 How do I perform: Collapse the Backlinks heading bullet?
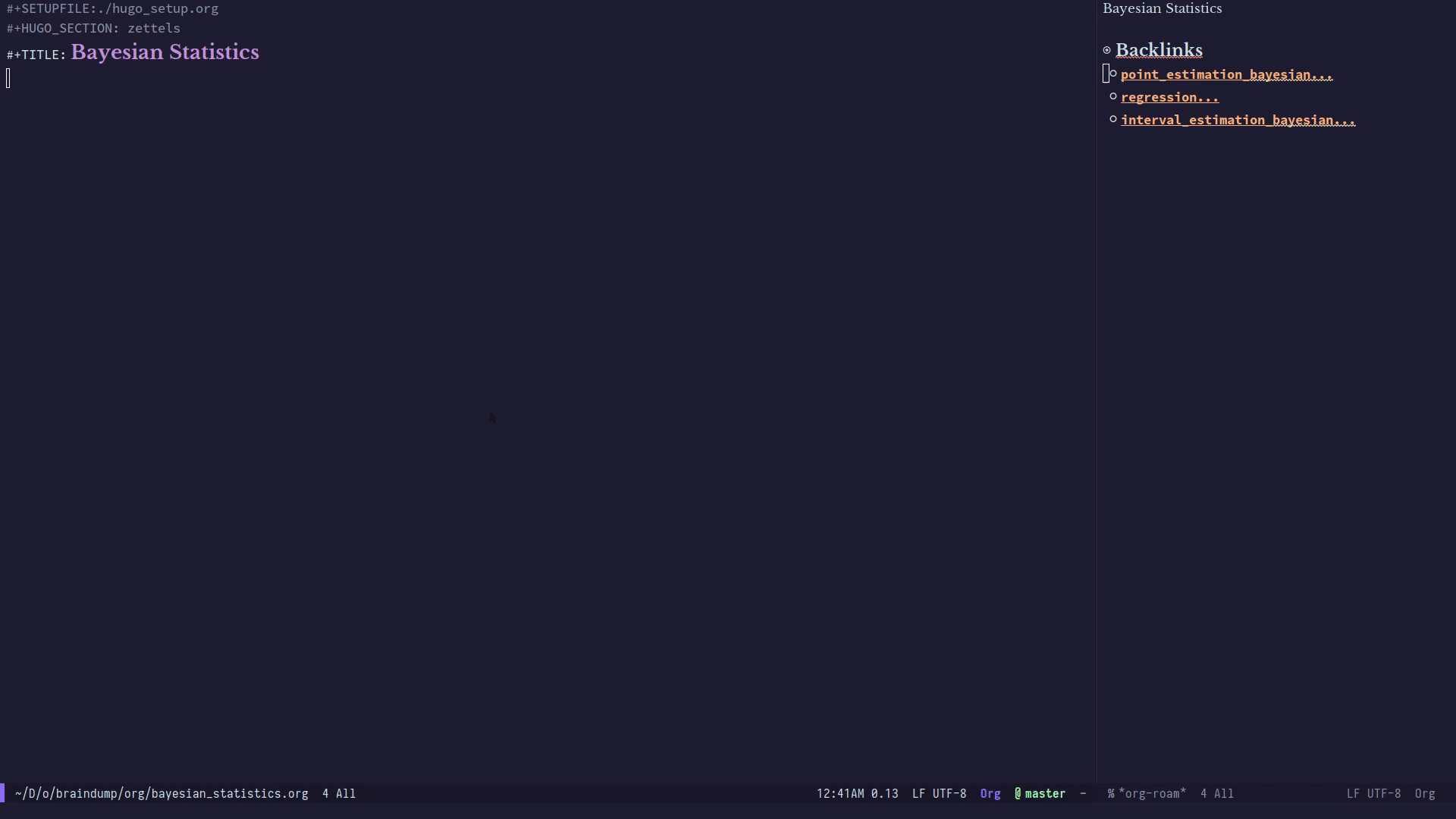point(1107,51)
